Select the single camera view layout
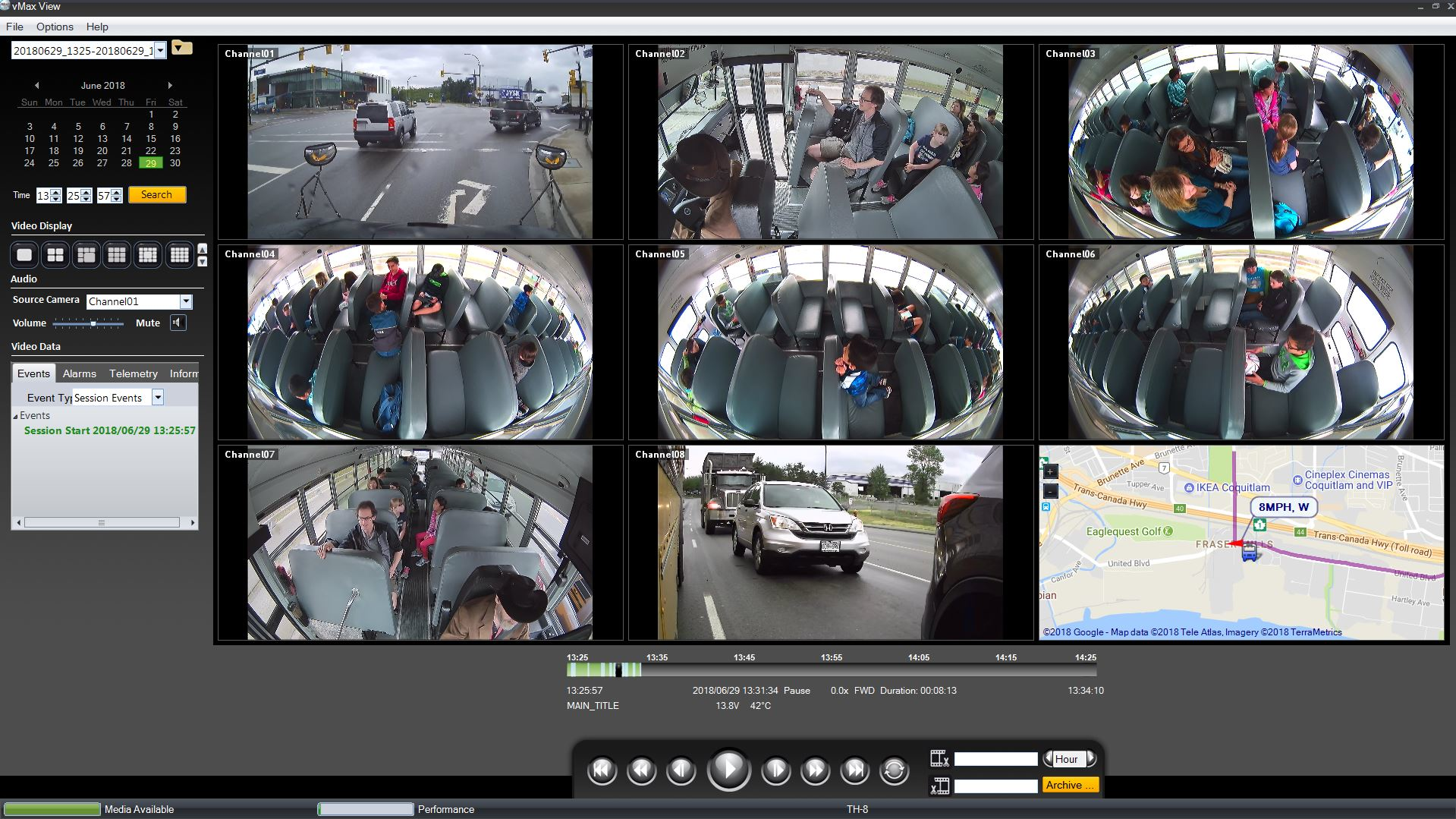Screen dimensions: 1456x819 24,255
